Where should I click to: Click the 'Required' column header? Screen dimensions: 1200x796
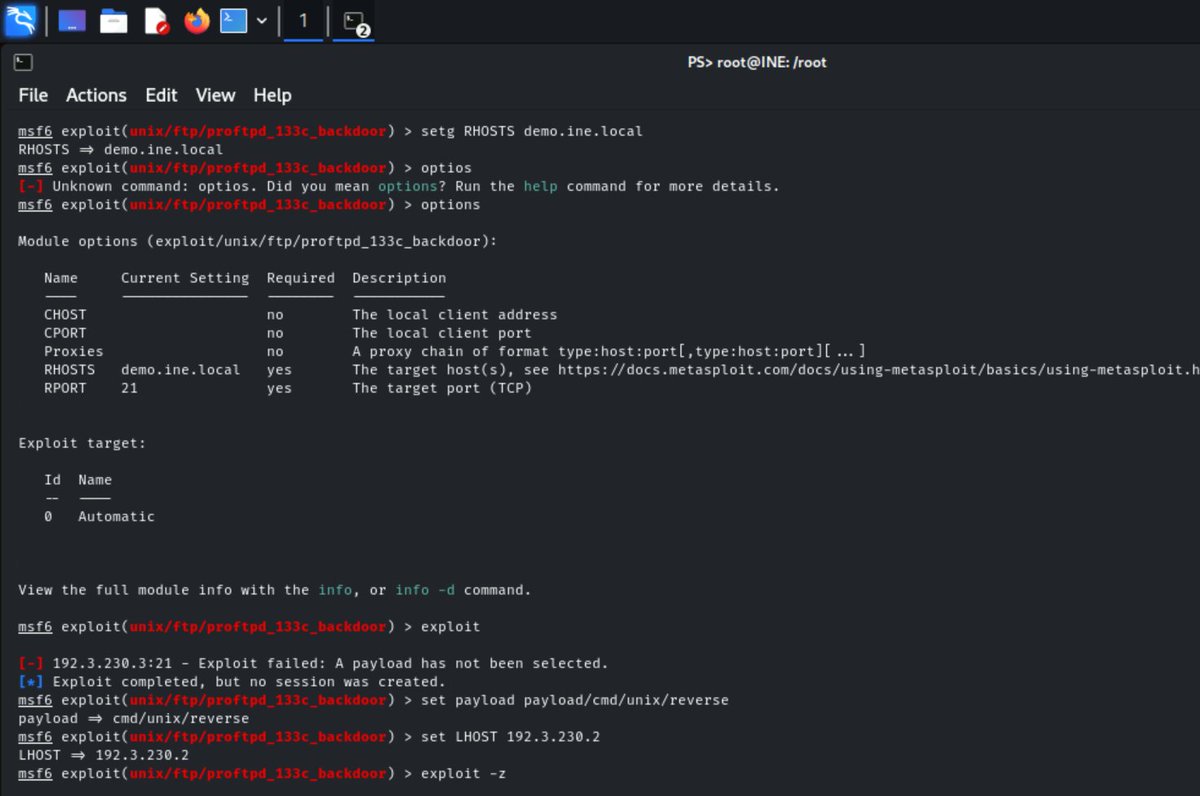tap(301, 278)
